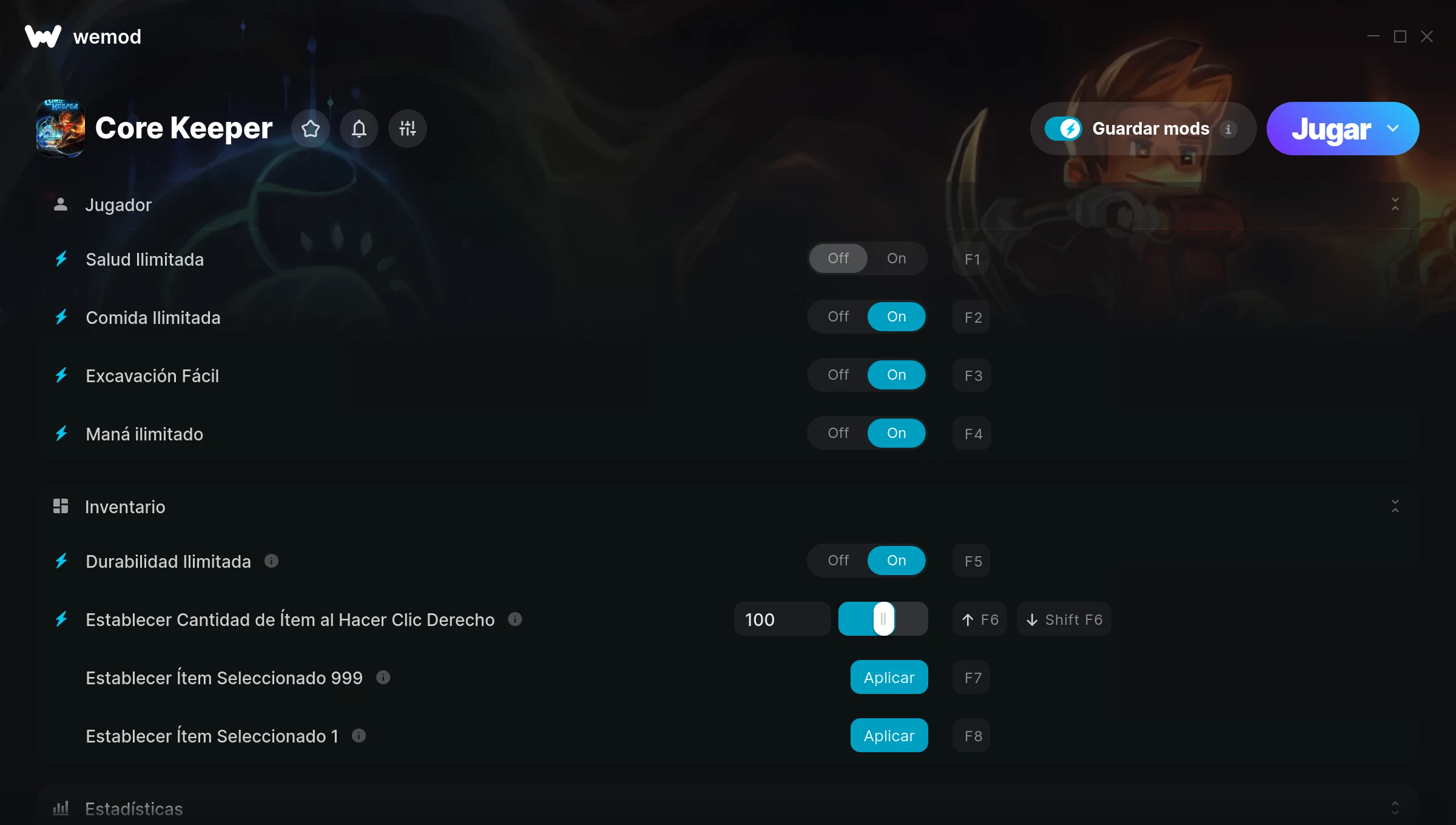
Task: Click the item quantity field showing 100
Action: [x=783, y=619]
